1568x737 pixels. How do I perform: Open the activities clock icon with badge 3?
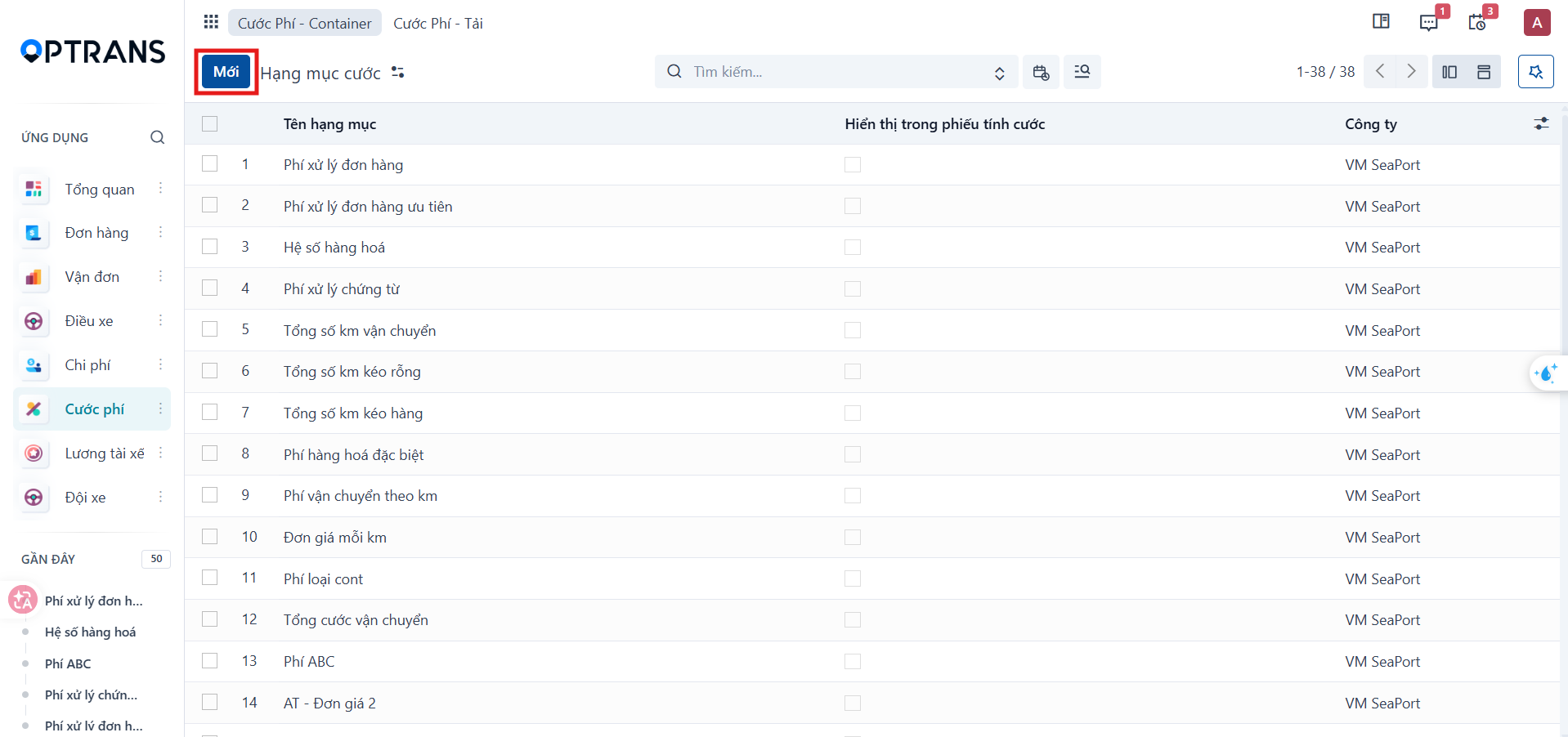click(1477, 22)
